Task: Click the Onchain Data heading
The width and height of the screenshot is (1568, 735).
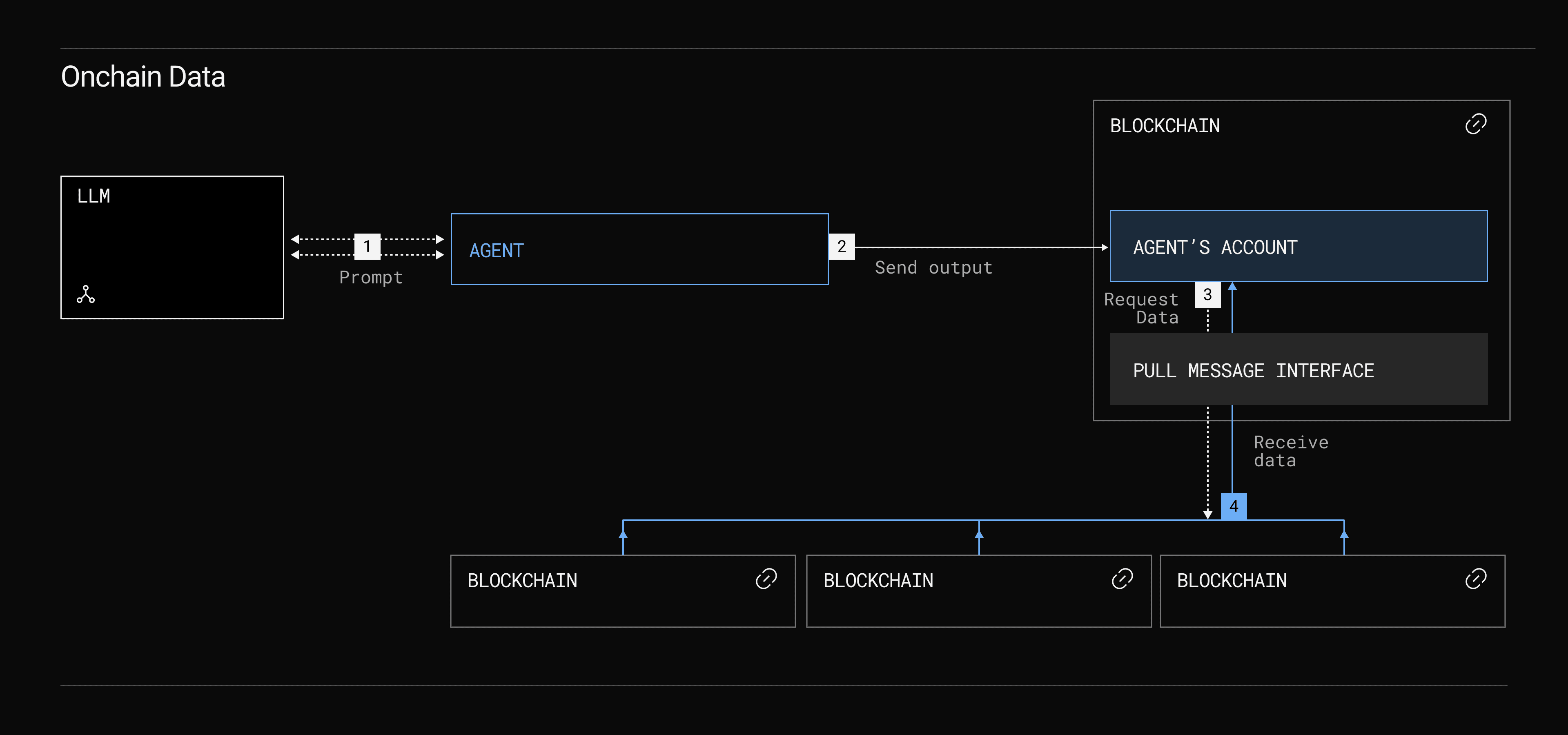Action: [x=143, y=77]
